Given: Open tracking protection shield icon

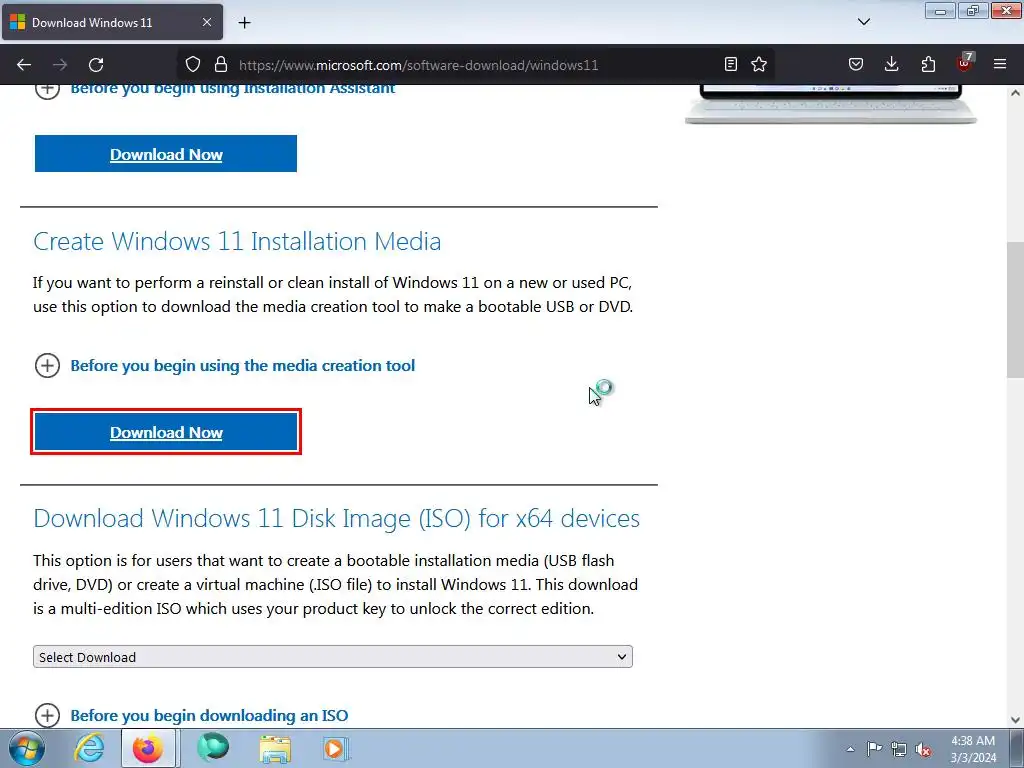Looking at the screenshot, I should click(x=193, y=64).
